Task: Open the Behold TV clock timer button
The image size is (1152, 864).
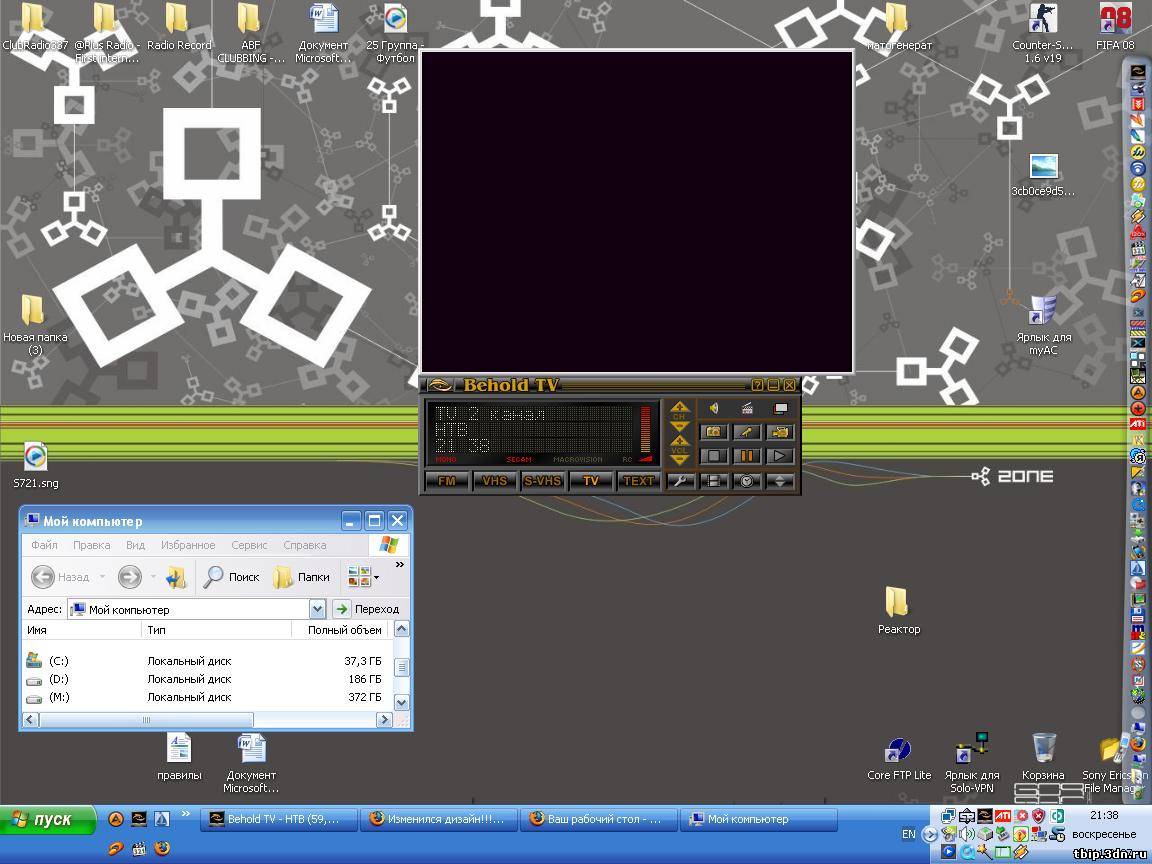Action: (746, 481)
